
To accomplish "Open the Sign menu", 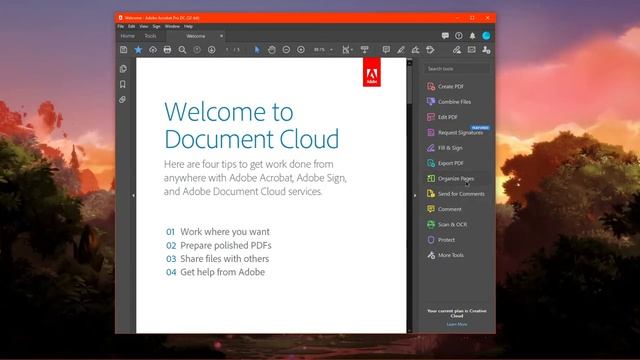I will 156,26.
